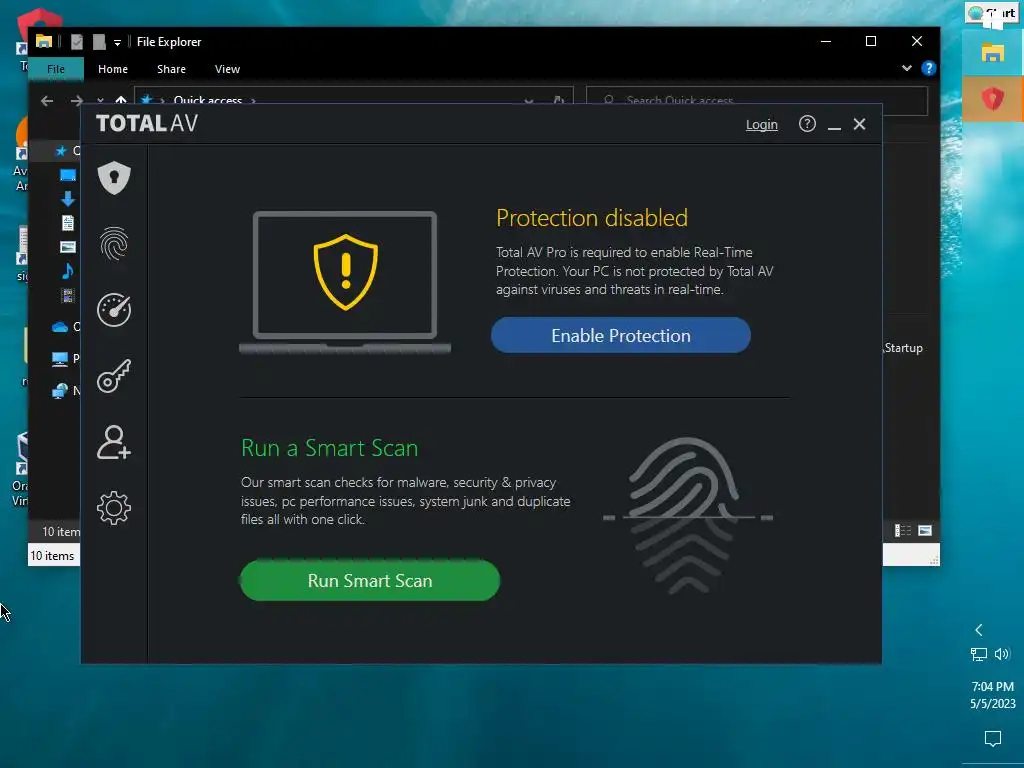This screenshot has height=768, width=1024.
Task: Select This PC icon in navigation pane
Action: tap(60, 359)
